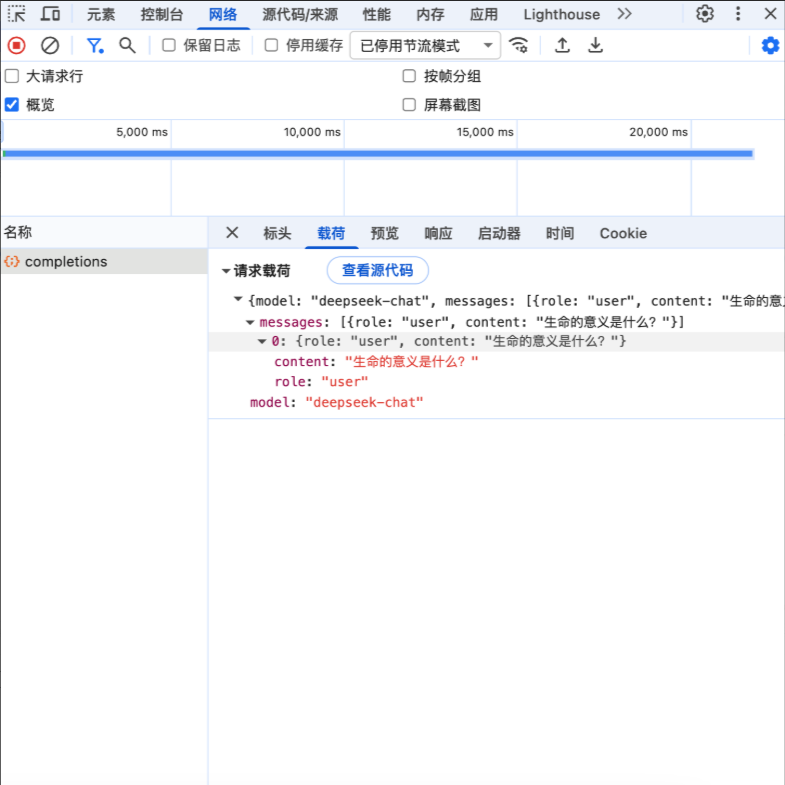Open DevTools settings gear
The height and width of the screenshot is (785, 785).
tap(704, 14)
